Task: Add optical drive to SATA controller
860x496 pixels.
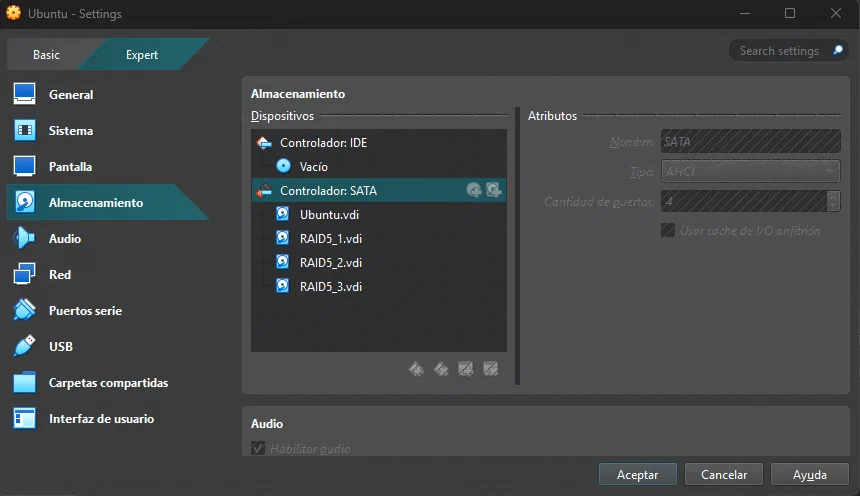Action: point(474,190)
